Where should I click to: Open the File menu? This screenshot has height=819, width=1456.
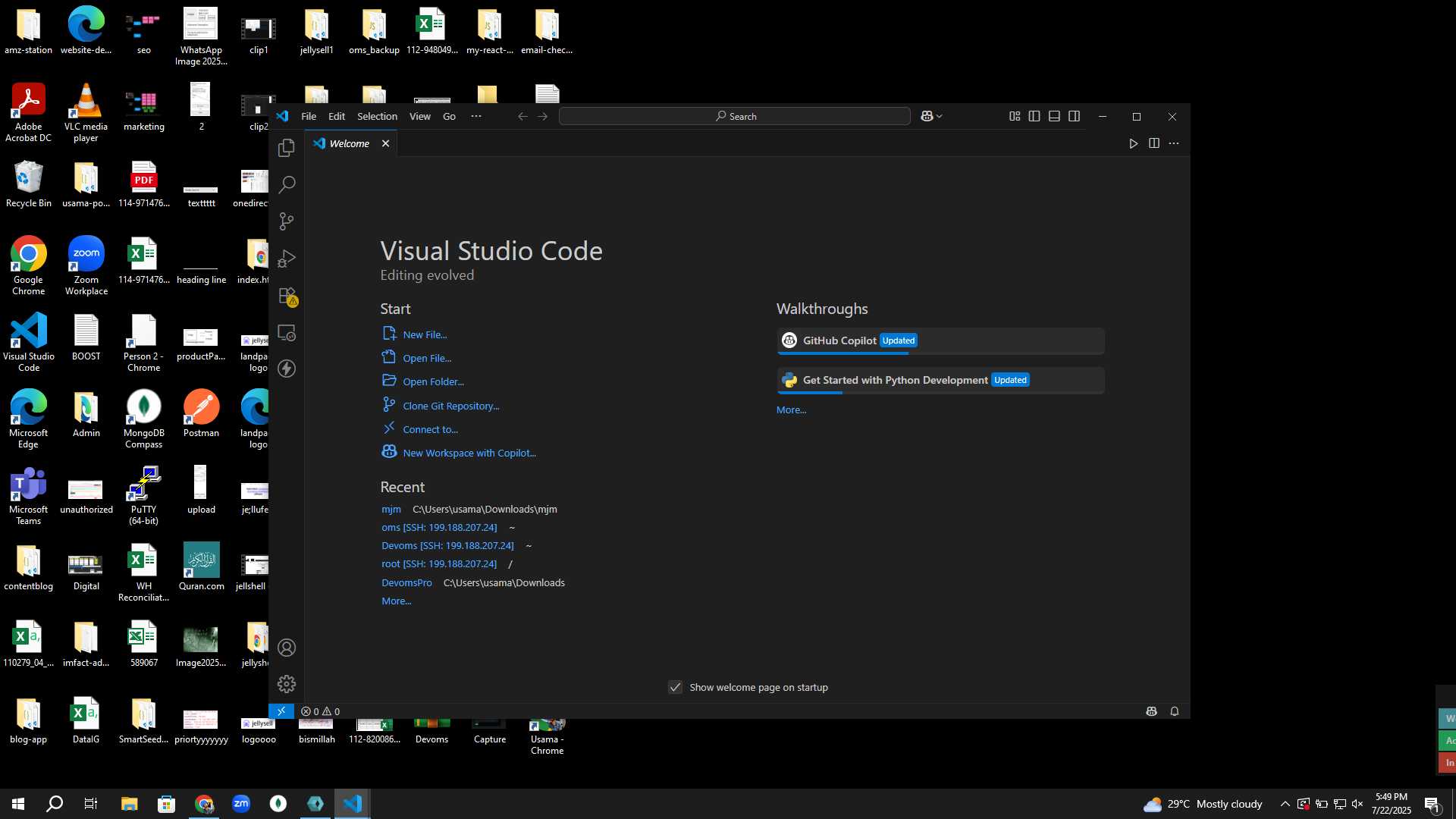[309, 116]
